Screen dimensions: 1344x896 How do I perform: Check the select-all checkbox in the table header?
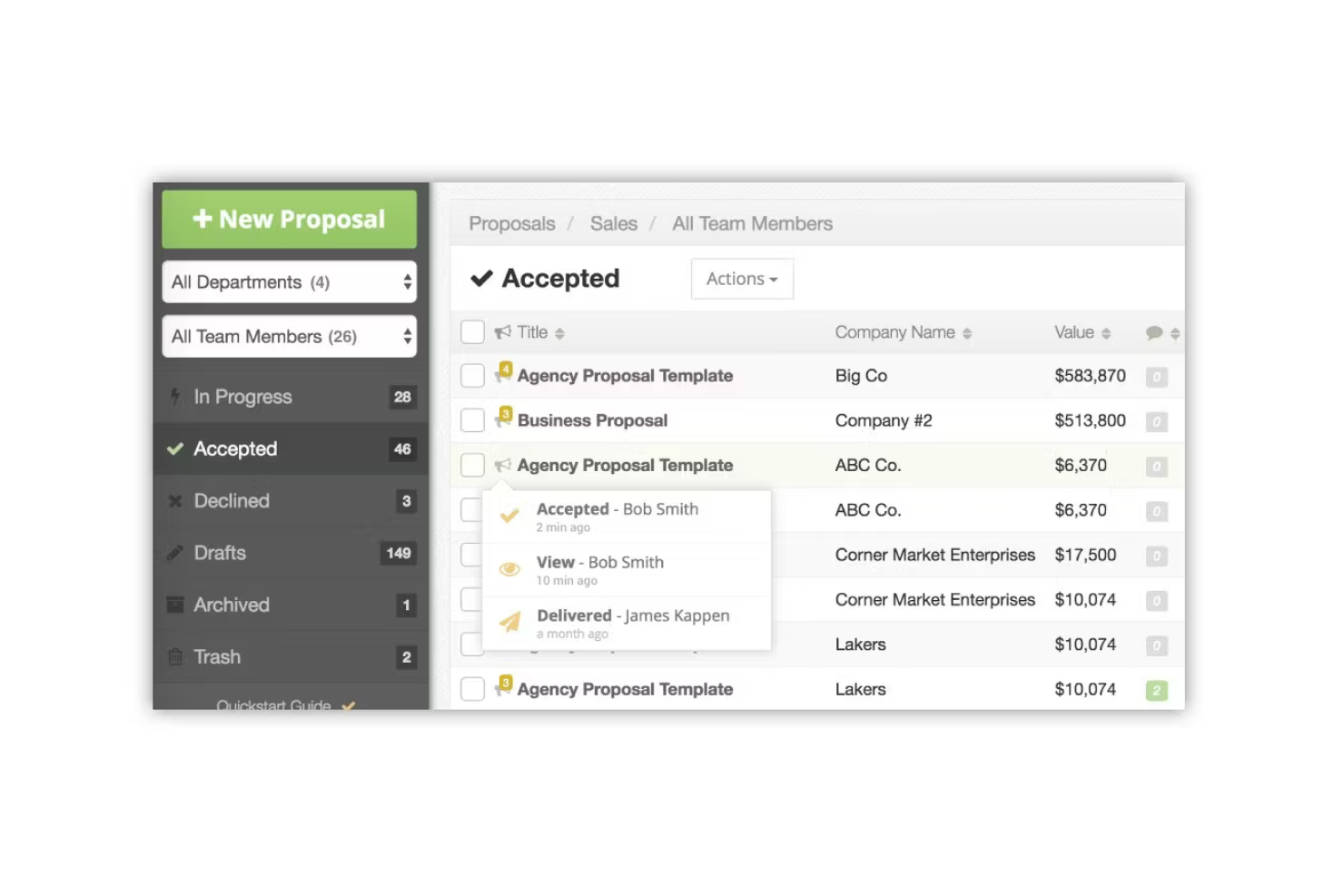[472, 331]
